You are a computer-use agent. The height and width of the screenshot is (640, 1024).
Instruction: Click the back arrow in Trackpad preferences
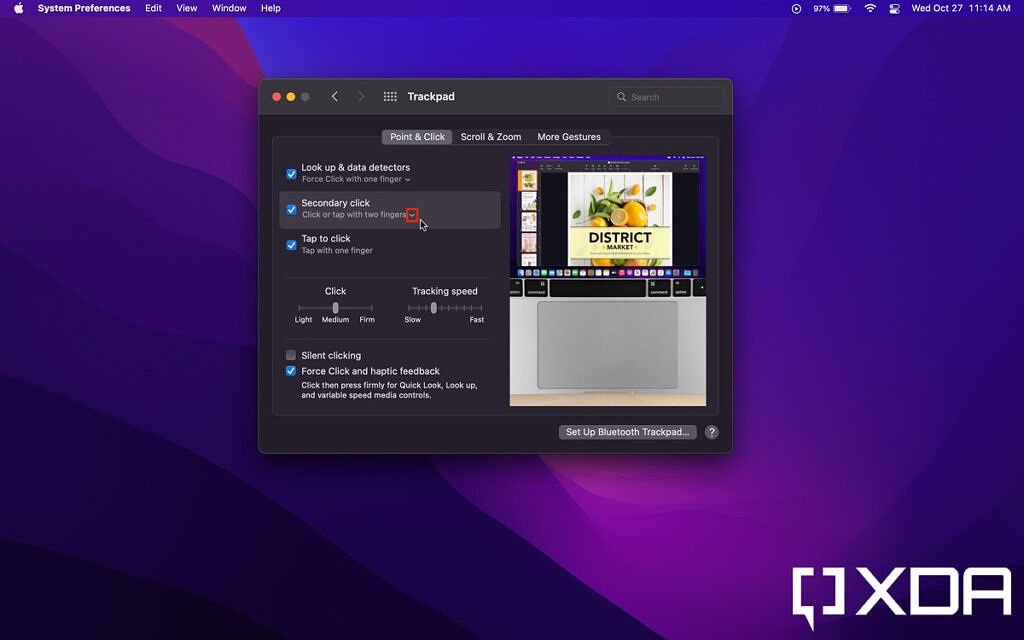335,96
